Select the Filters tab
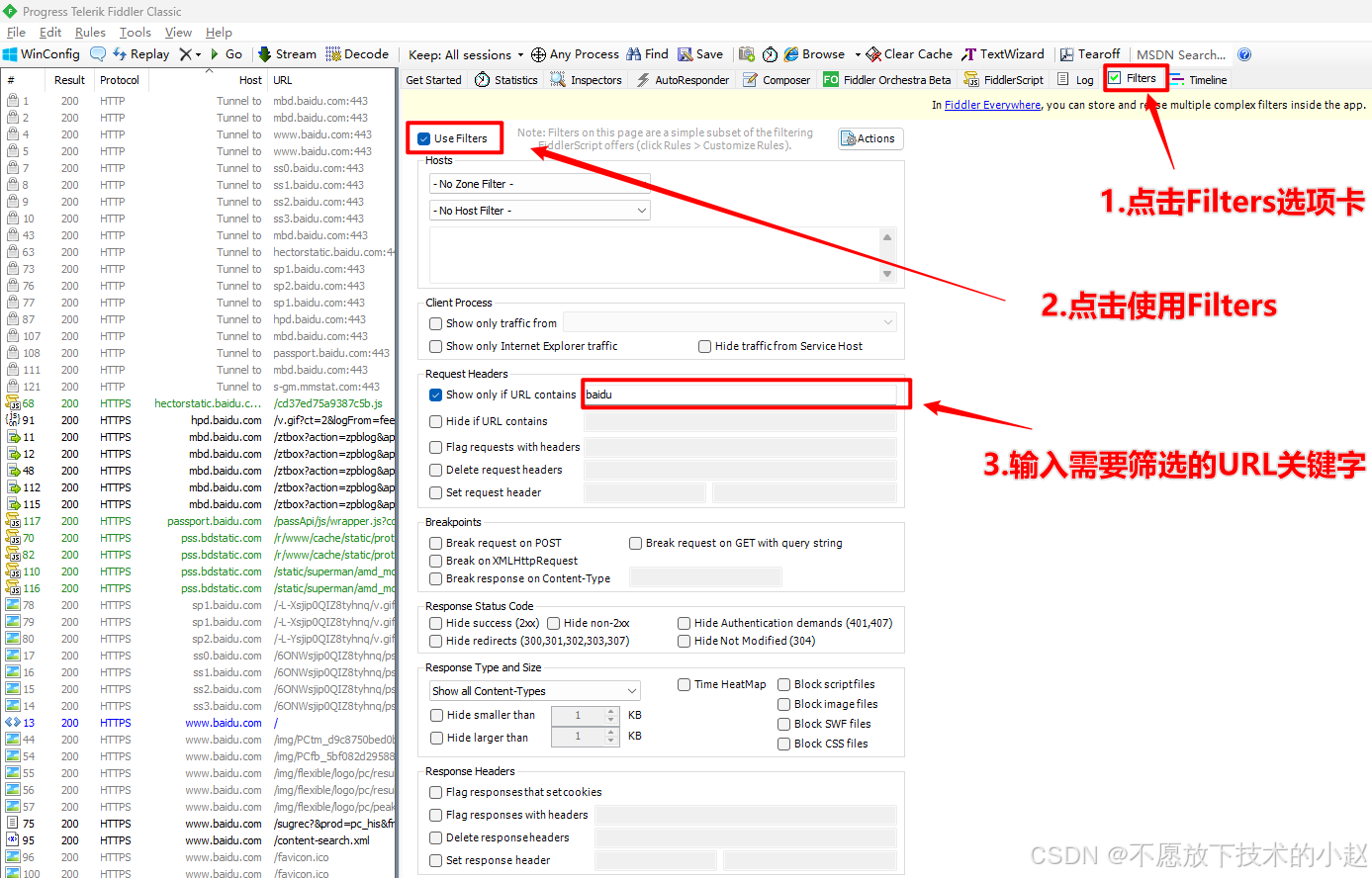 1133,78
